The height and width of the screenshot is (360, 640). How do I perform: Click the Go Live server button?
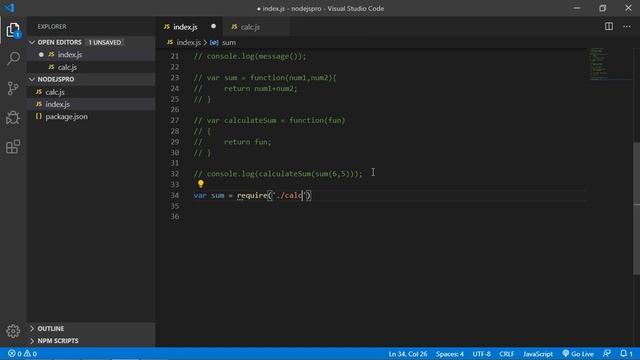(x=578, y=353)
